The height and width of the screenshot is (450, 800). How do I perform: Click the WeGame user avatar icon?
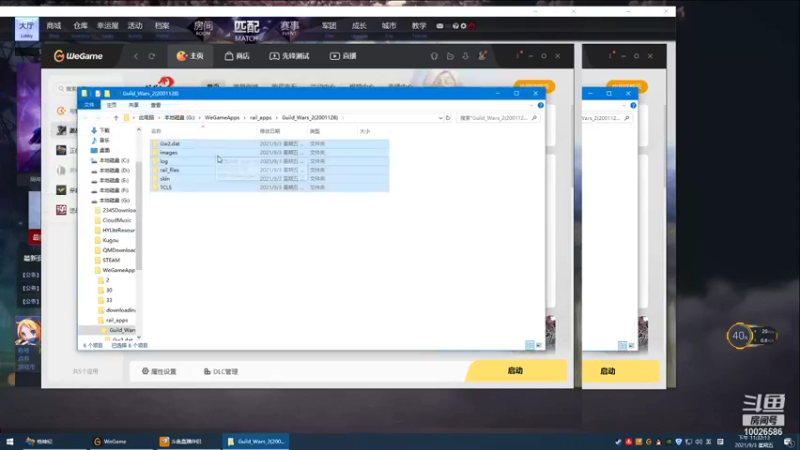pos(482,56)
